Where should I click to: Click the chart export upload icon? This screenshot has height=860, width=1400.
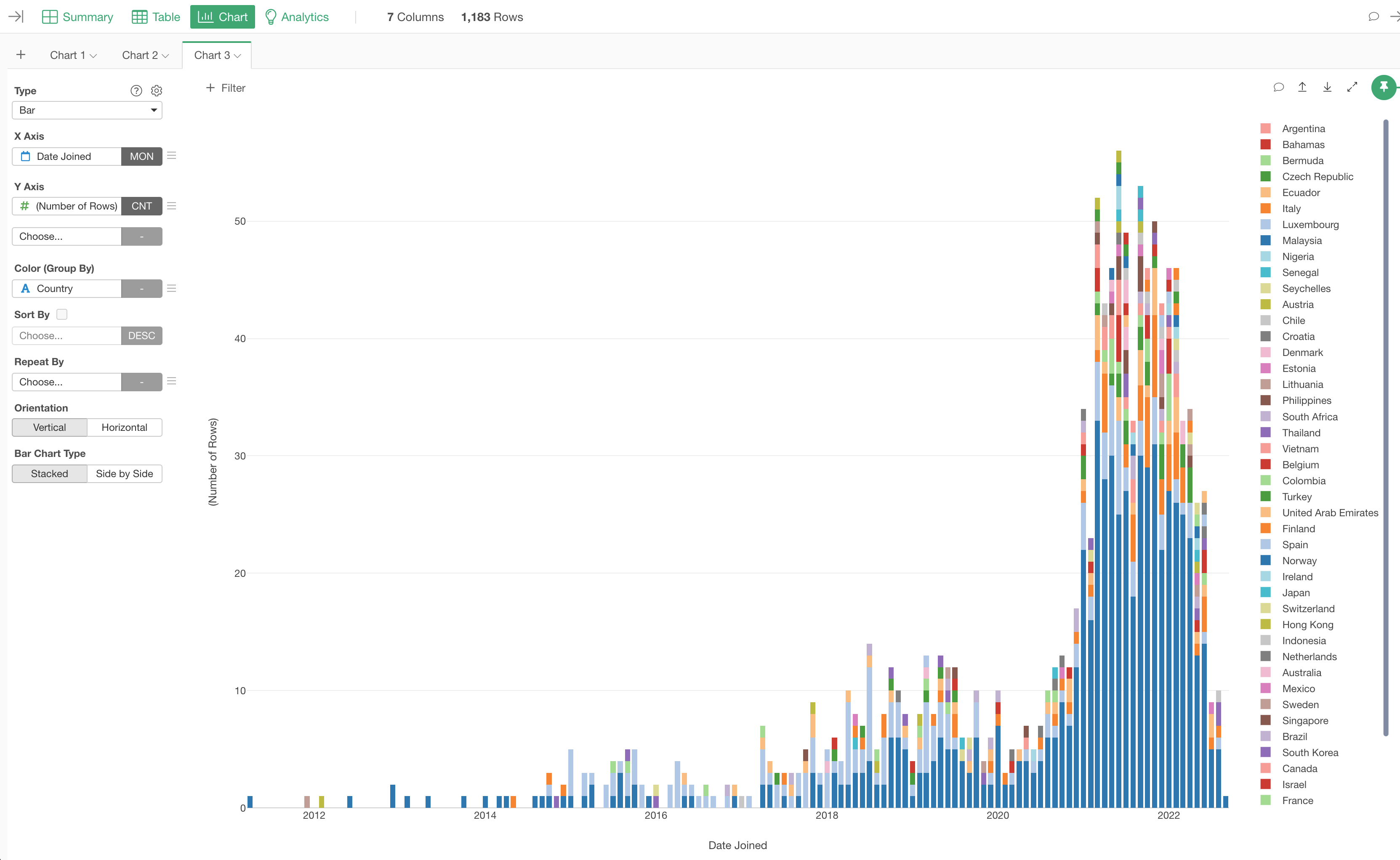[1302, 86]
